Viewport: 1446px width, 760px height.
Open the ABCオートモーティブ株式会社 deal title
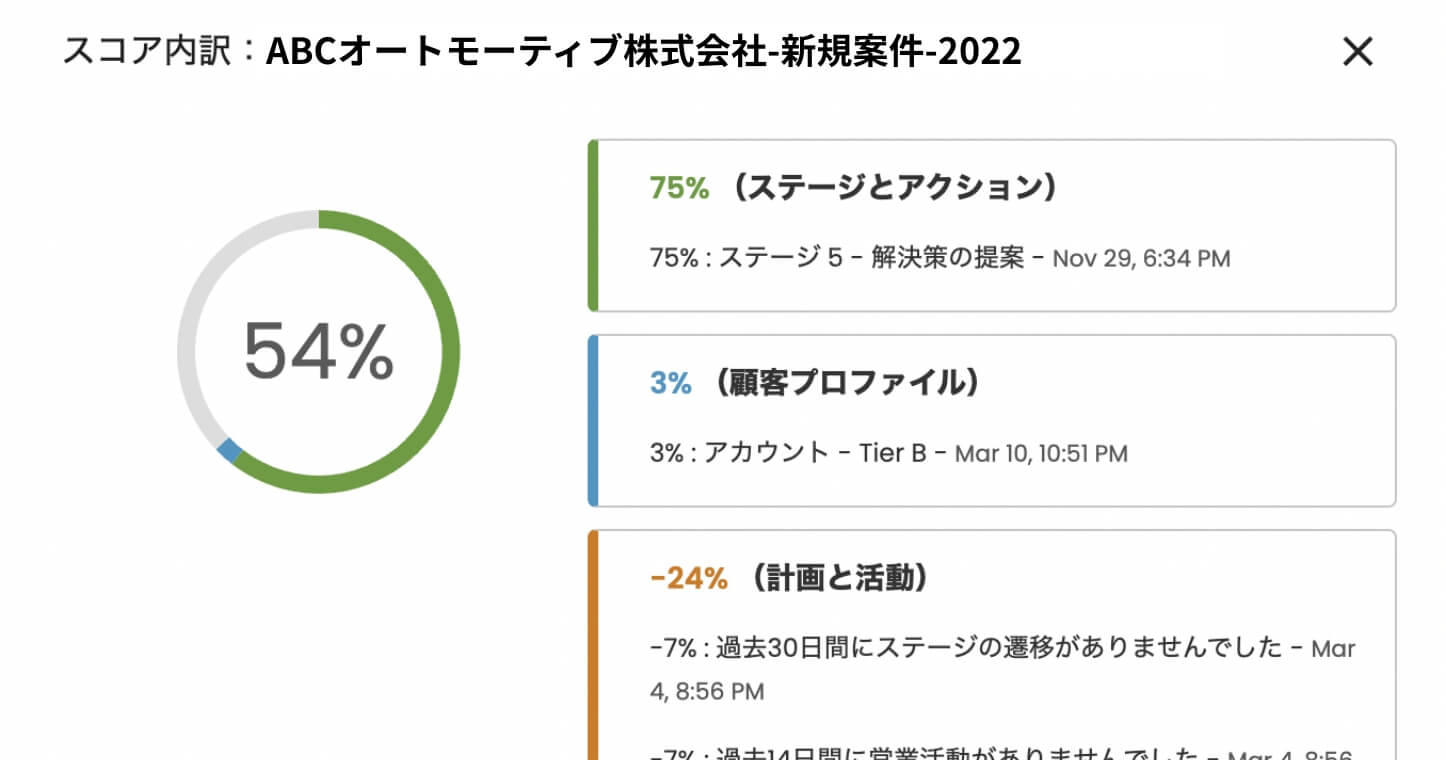(644, 54)
